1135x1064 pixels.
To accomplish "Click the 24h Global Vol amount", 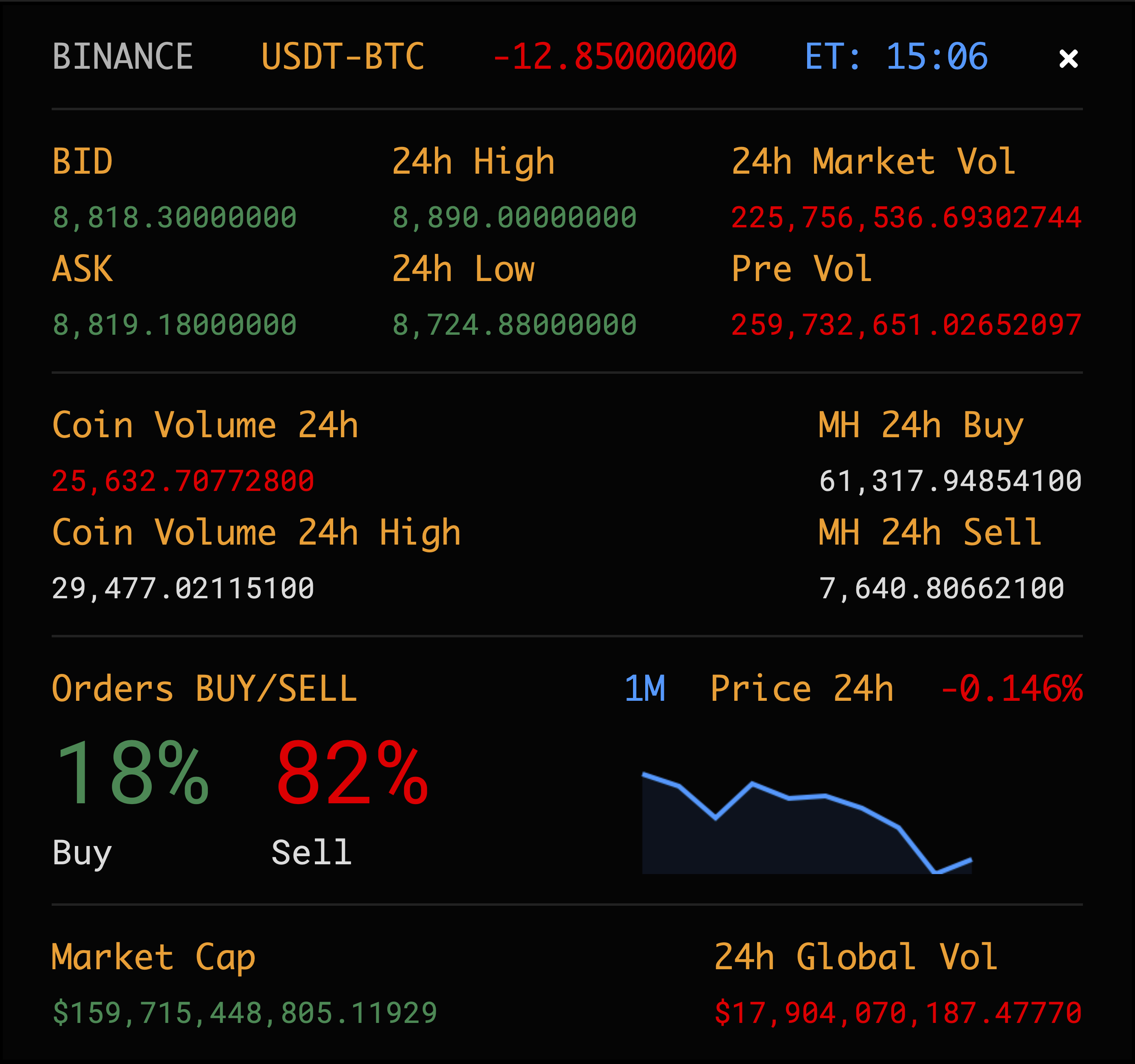I will 898,1013.
